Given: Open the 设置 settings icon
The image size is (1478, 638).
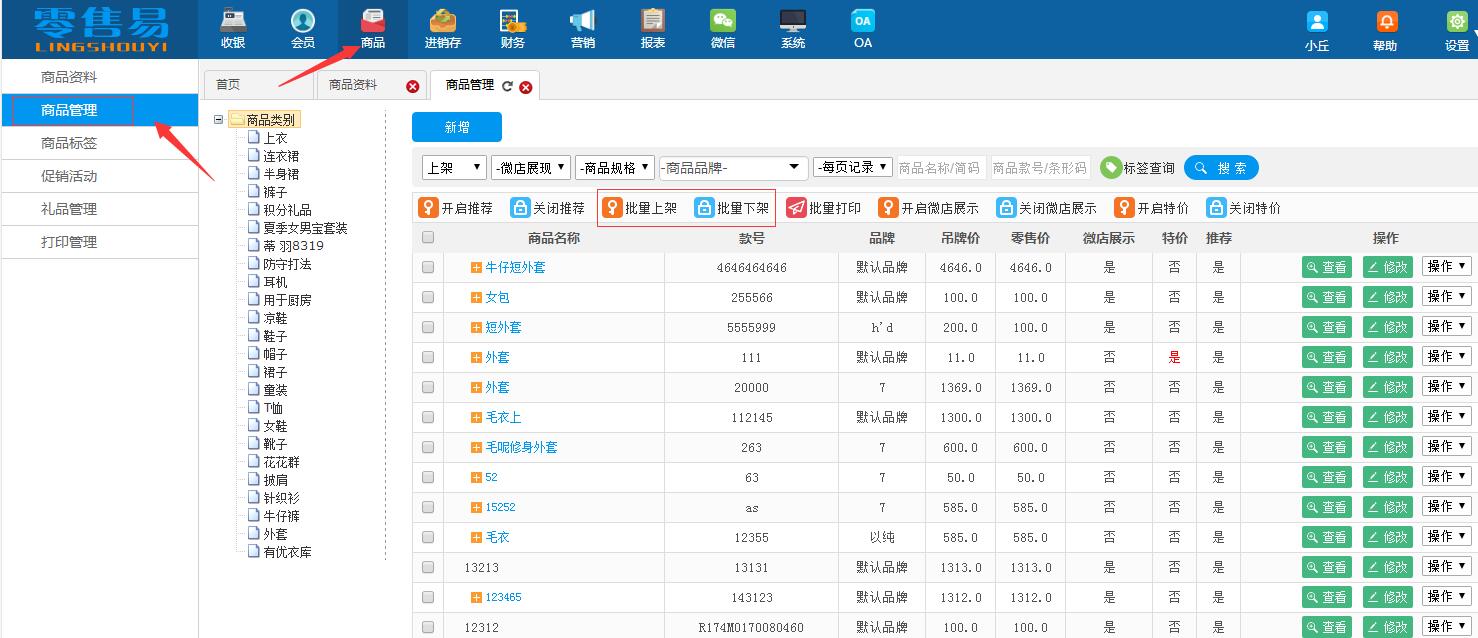Looking at the screenshot, I should (x=1457, y=28).
